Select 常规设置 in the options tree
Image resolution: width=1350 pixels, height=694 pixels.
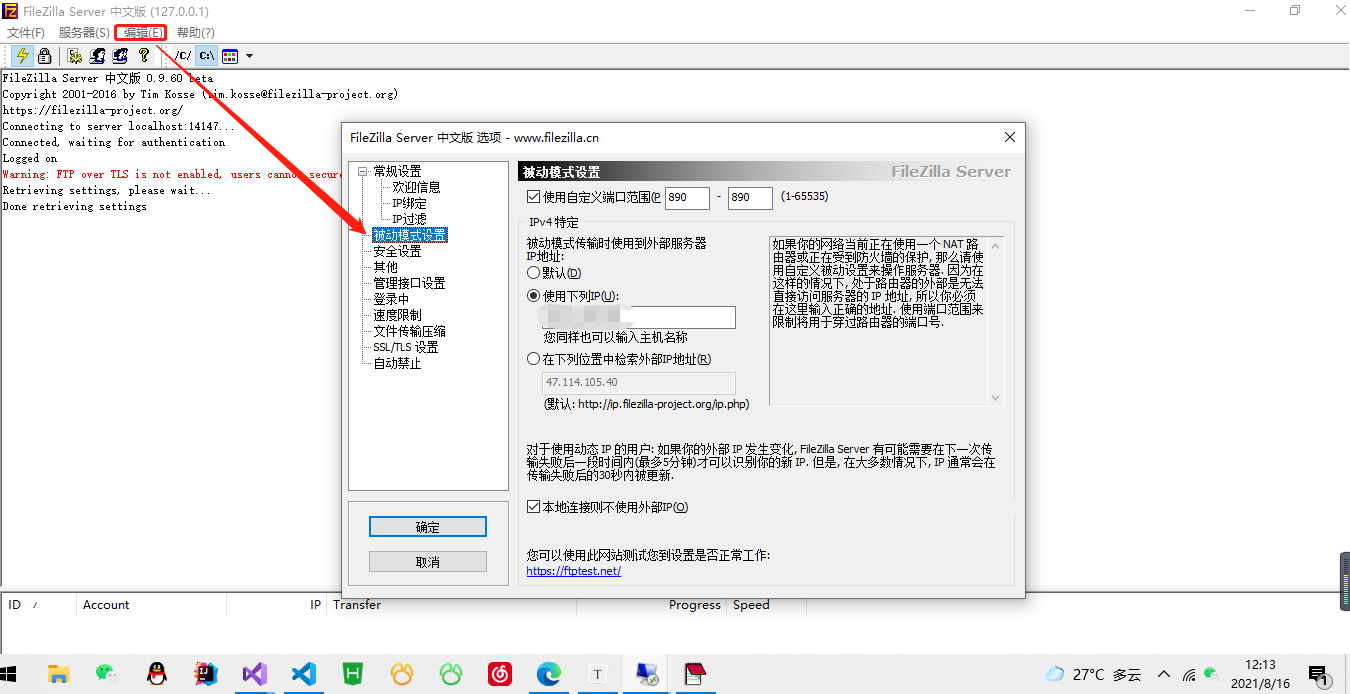coord(397,171)
